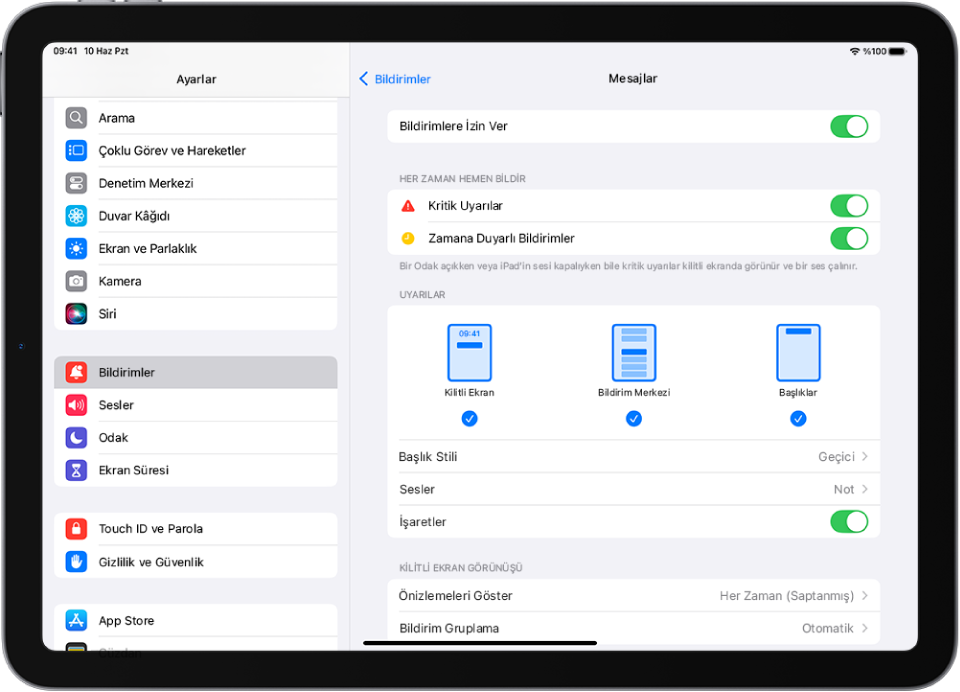Viewport: 960px width, 692px height.
Task: Open the Sesler chevron showing Not
Action: tap(864, 489)
